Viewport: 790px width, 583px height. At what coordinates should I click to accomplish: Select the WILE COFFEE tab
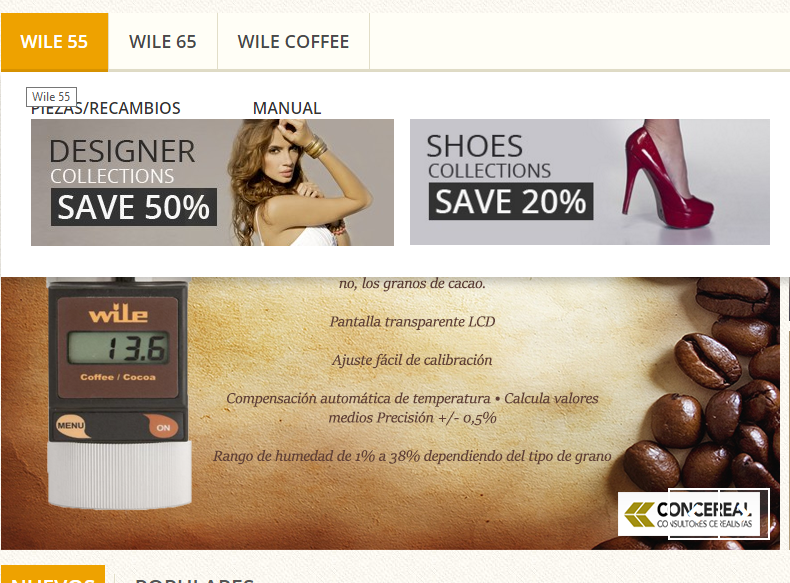point(293,42)
